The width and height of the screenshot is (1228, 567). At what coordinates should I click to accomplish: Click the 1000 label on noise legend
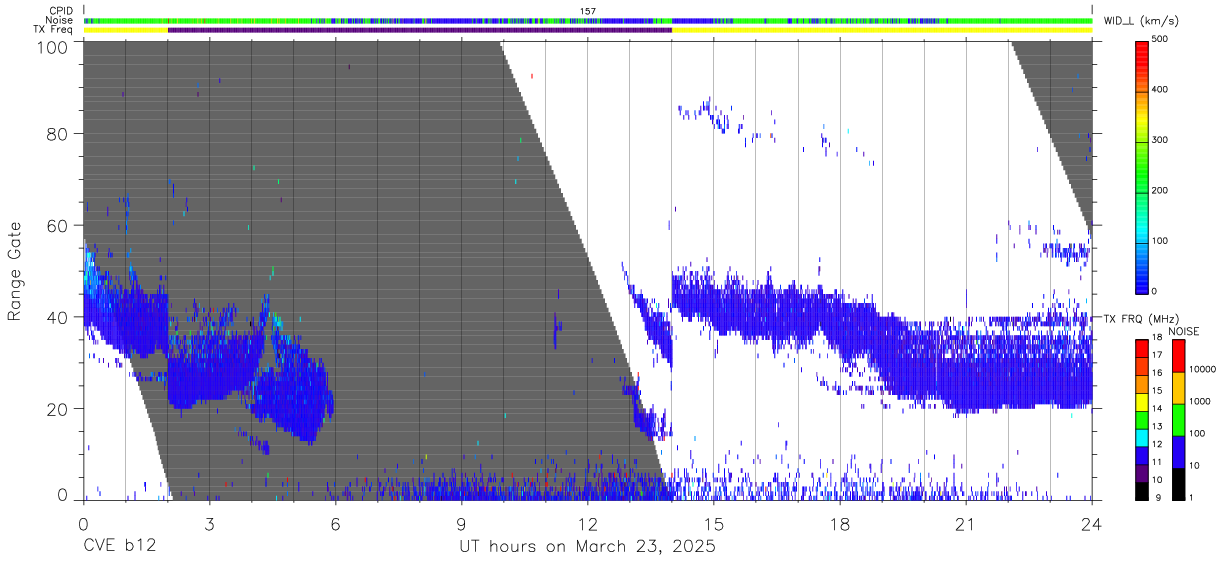click(x=1199, y=401)
